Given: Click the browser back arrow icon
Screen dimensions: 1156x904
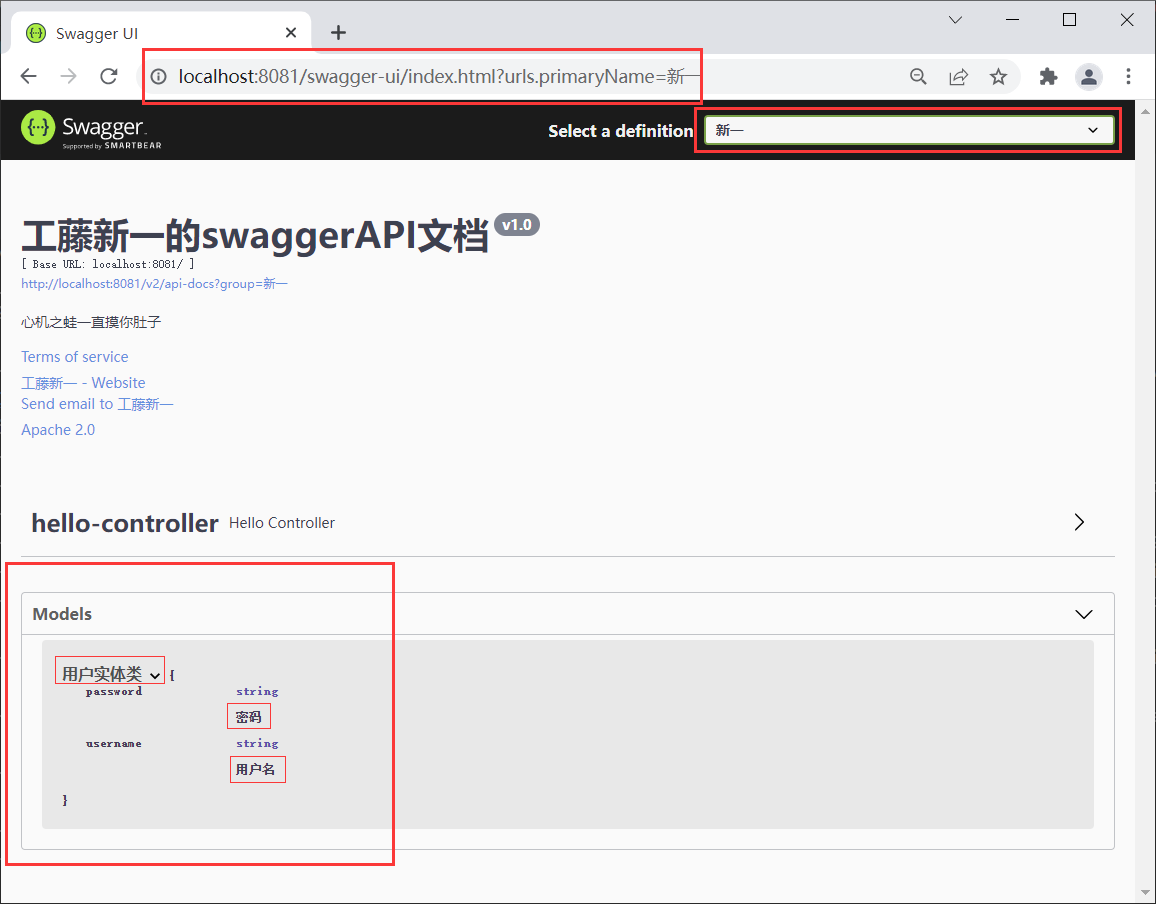Looking at the screenshot, I should 28,76.
